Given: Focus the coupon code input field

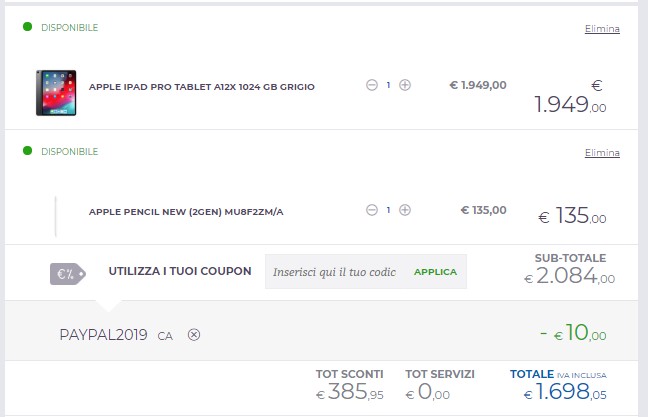Looking at the screenshot, I should tap(335, 272).
